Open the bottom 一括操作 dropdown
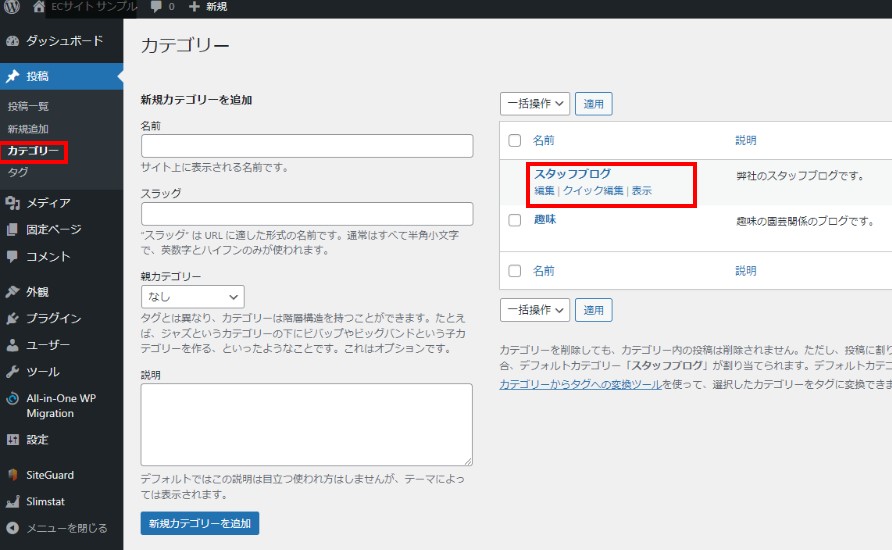This screenshot has width=892, height=550. coord(534,310)
